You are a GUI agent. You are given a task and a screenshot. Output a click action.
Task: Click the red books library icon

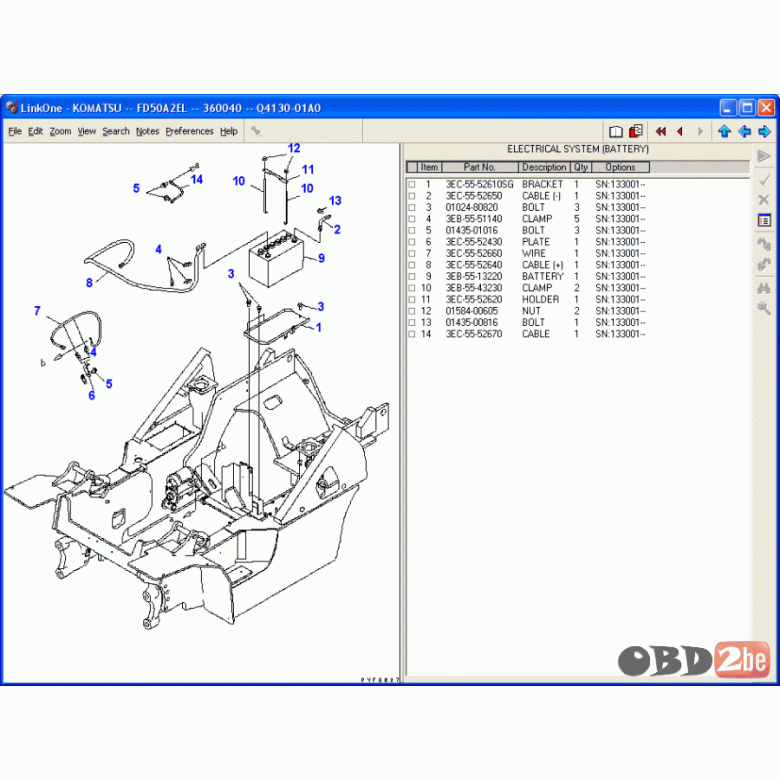click(x=635, y=131)
